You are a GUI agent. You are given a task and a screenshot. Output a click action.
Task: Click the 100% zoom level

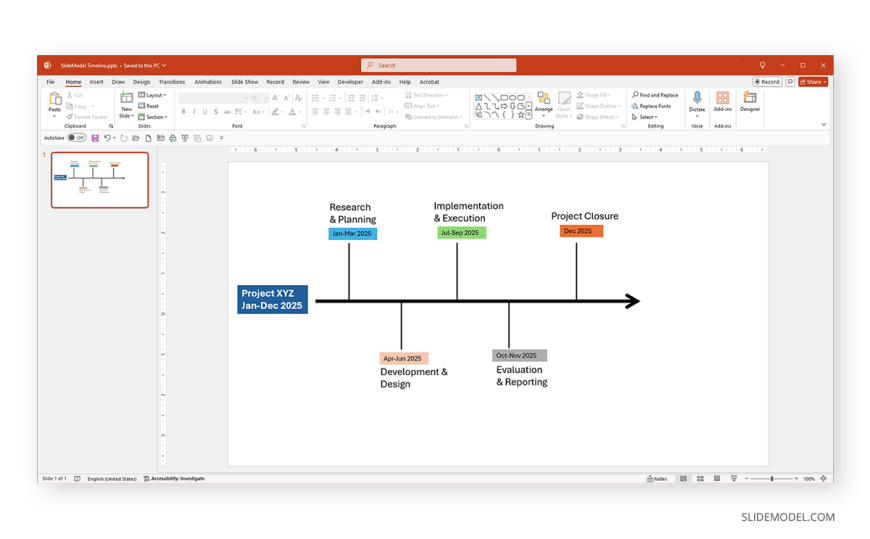809,478
